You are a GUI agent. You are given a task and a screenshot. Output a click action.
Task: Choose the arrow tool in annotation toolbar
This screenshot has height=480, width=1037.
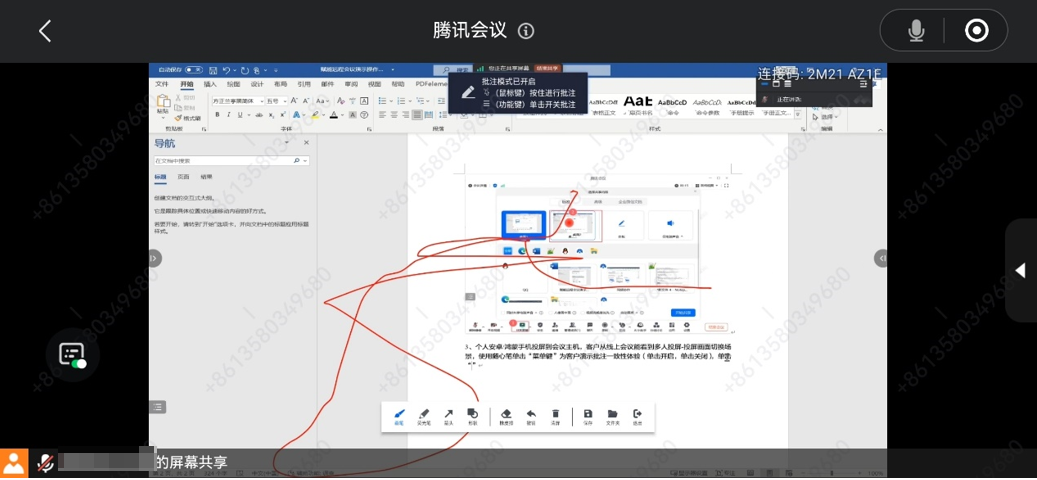coord(448,416)
